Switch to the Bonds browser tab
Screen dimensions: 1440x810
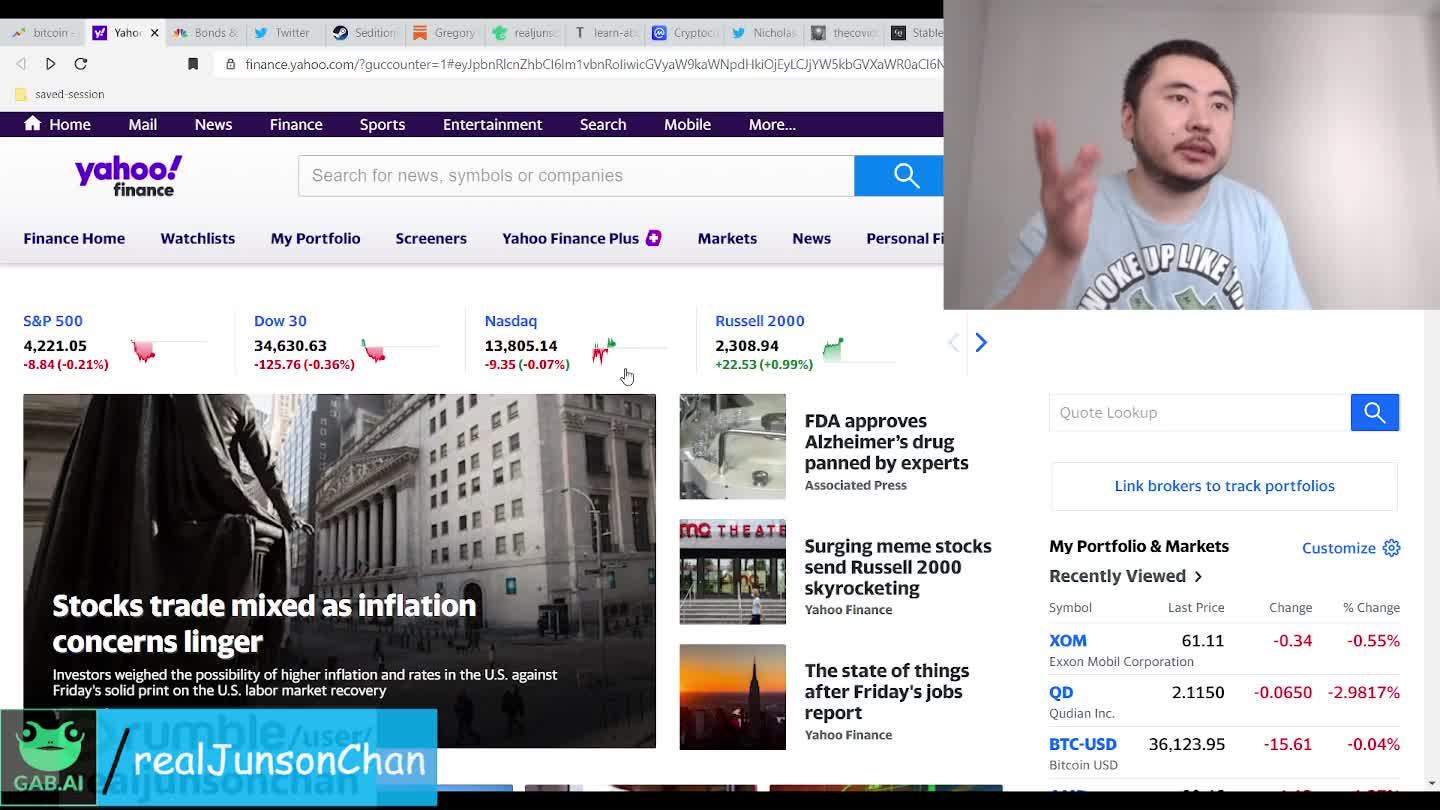click(207, 33)
